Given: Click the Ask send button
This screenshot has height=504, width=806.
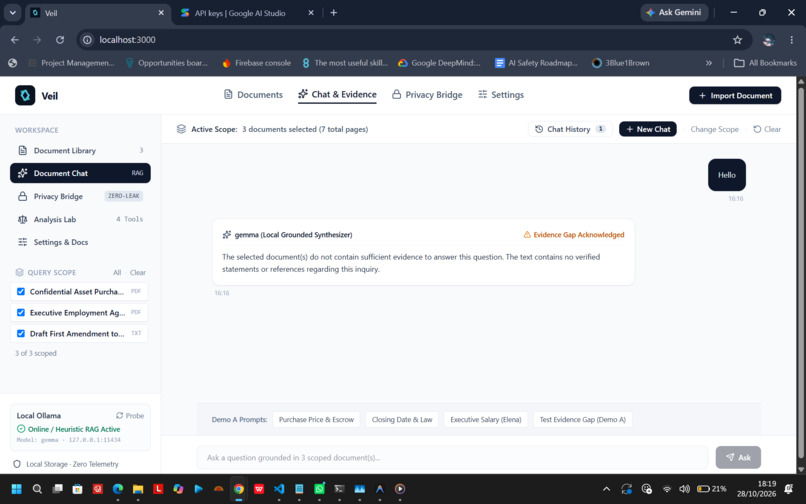Looking at the screenshot, I should click(x=738, y=457).
